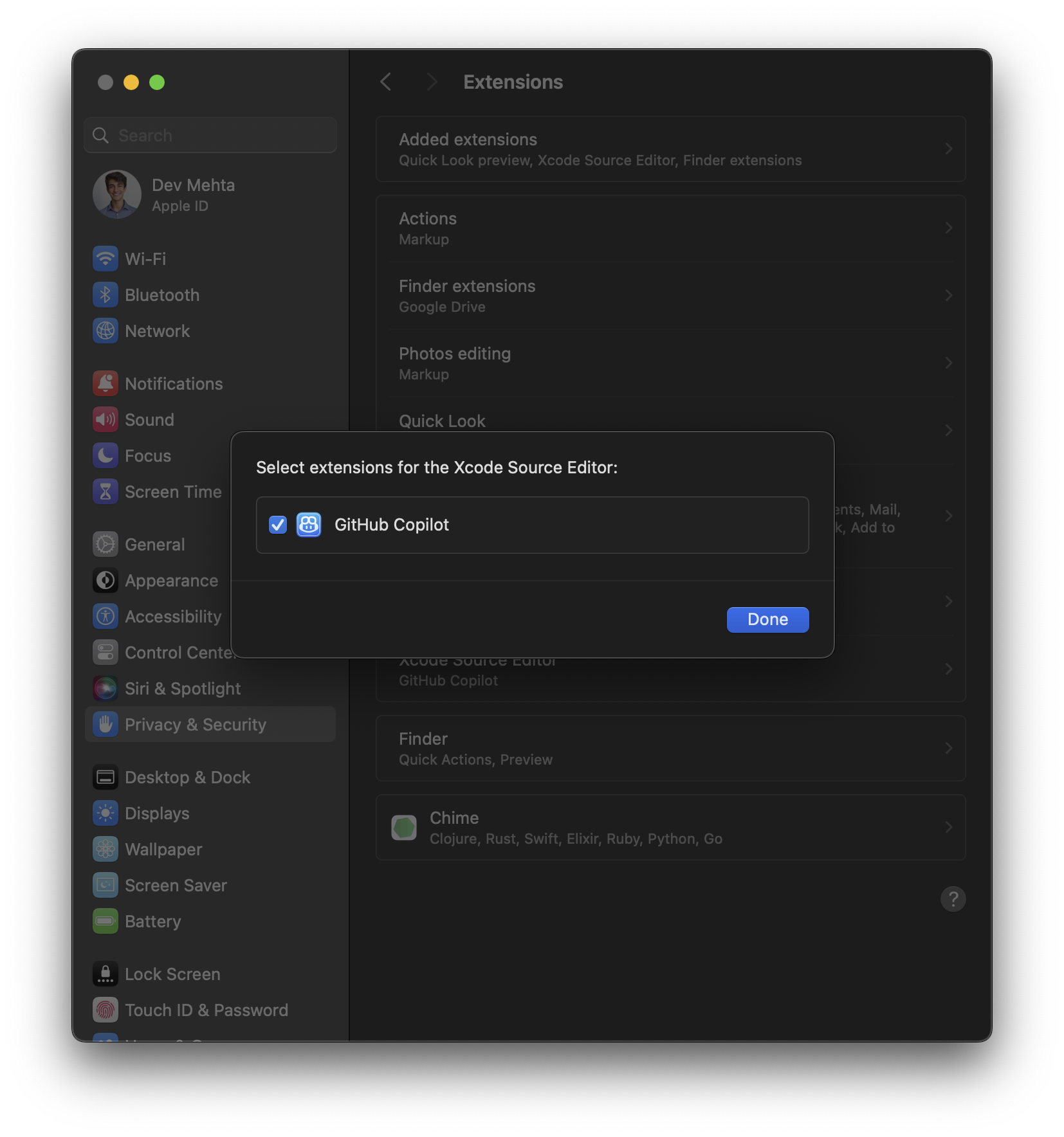Expand the Xcode Source Editor row chevron
Image resolution: width=1064 pixels, height=1137 pixels.
948,669
